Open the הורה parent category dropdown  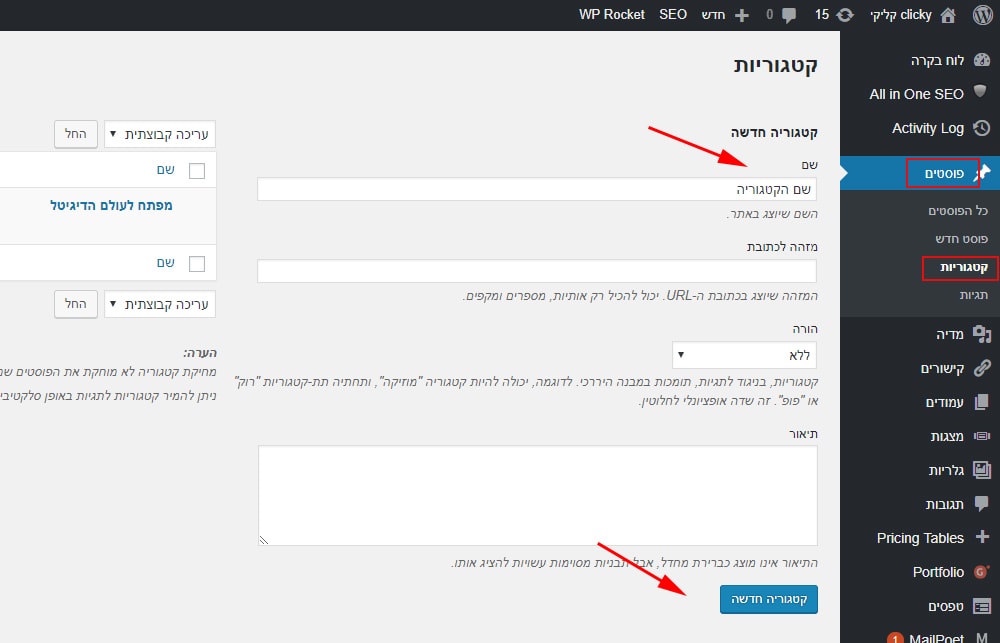pos(744,355)
